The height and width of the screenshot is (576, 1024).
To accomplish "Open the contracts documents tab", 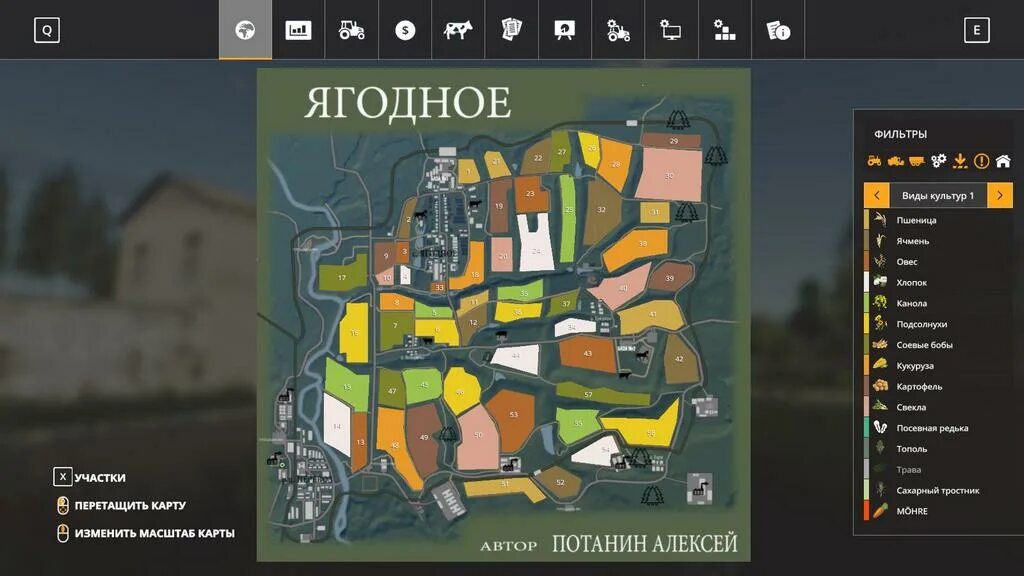I will click(x=511, y=30).
